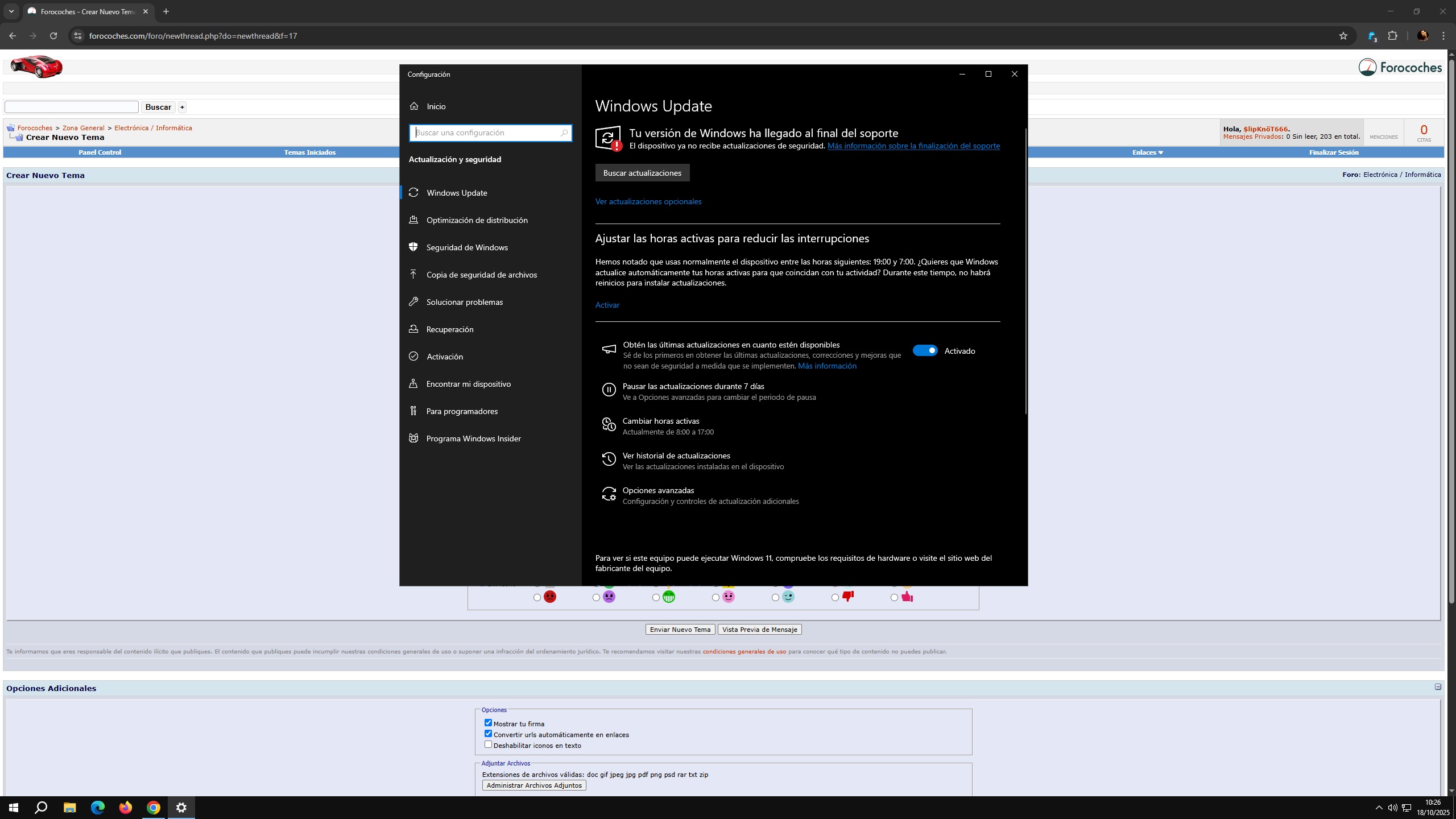This screenshot has height=819, width=1456.
Task: Click Finalizar Sesión in the forum navbar
Action: click(x=1334, y=152)
